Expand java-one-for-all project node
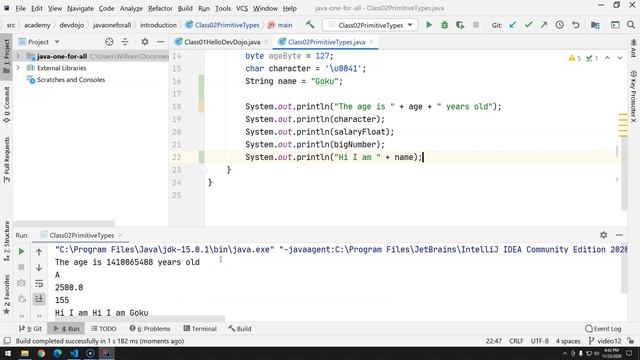The image size is (640, 360). click(x=18, y=56)
